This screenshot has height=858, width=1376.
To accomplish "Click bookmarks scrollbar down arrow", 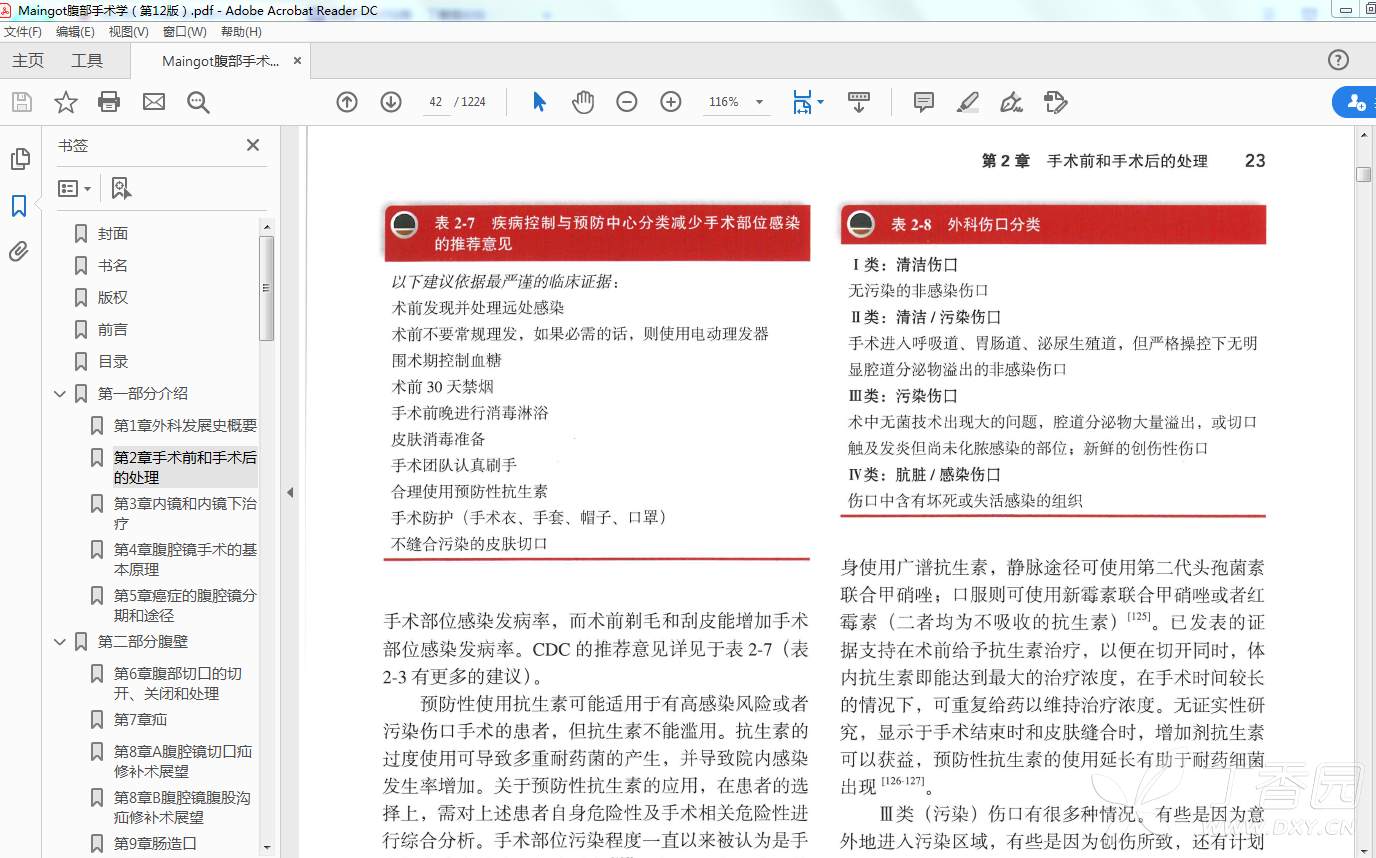I will click(x=266, y=848).
